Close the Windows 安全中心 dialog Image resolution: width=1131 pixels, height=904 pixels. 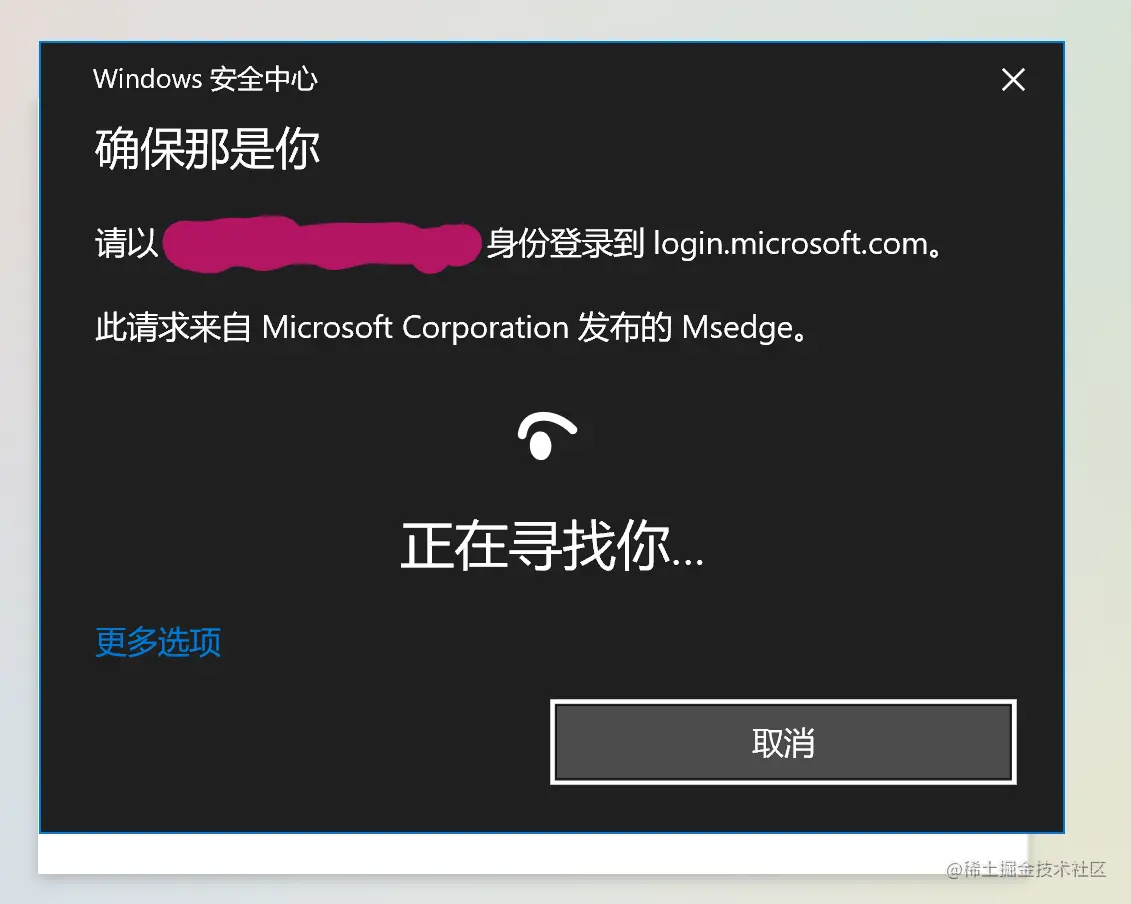coord(1013,79)
